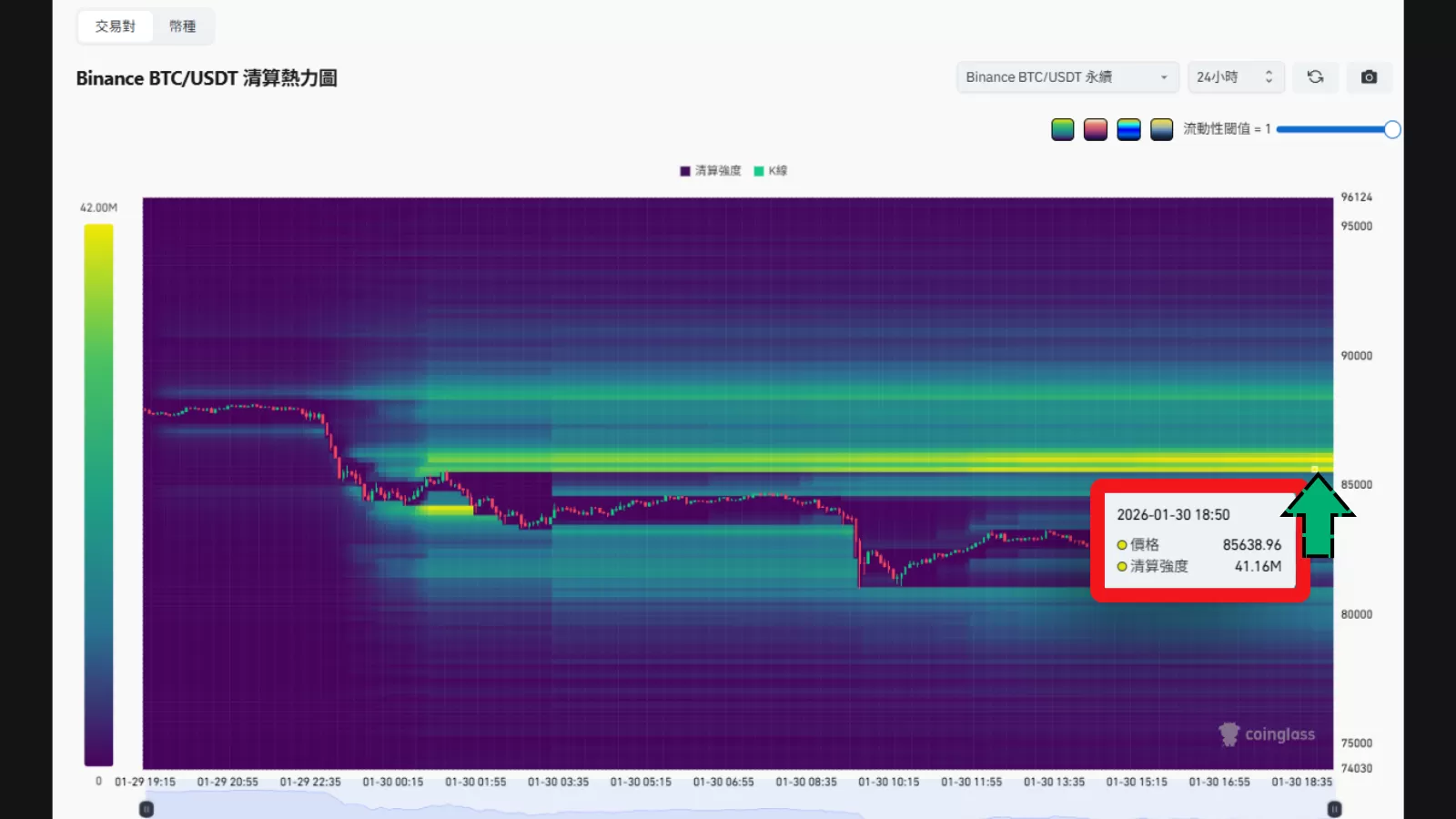Click the 80000 price axis label
This screenshot has height=819, width=1456.
1356,614
